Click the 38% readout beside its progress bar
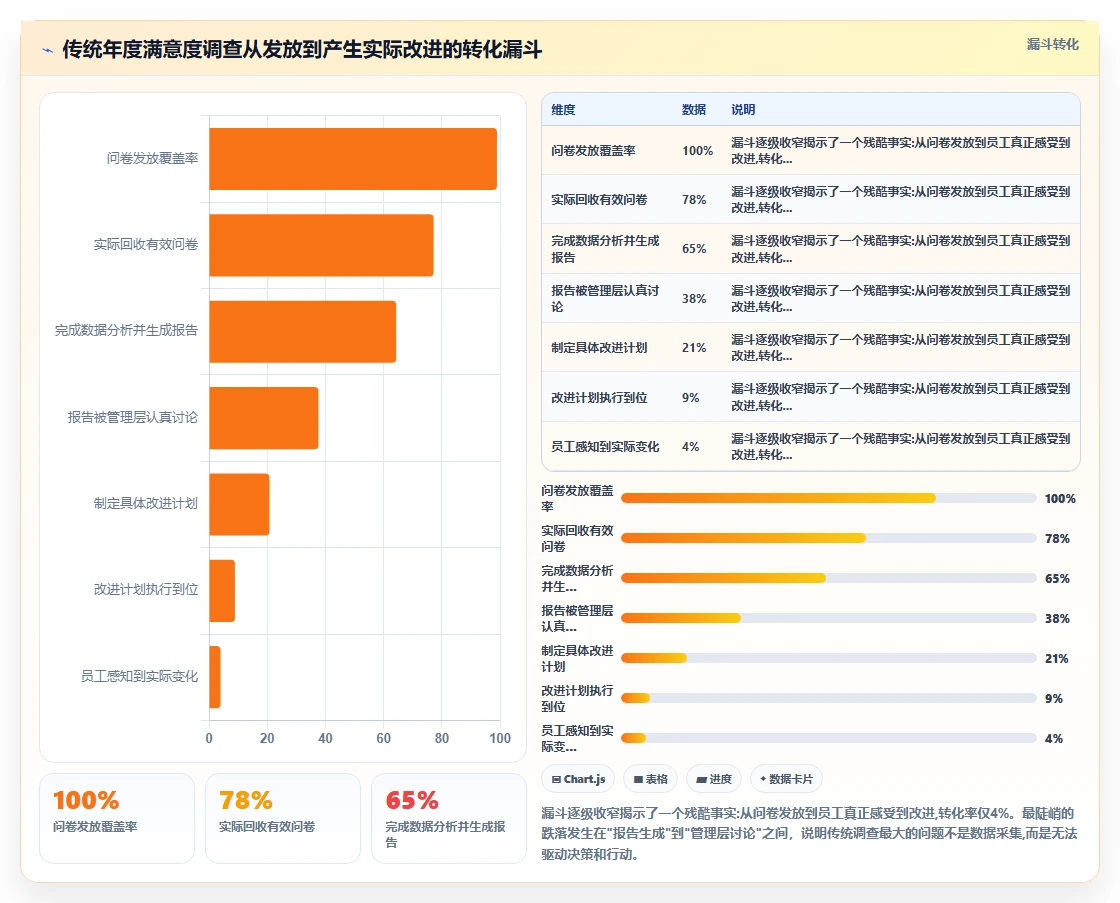Image resolution: width=1120 pixels, height=903 pixels. pyautogui.click(x=1057, y=619)
